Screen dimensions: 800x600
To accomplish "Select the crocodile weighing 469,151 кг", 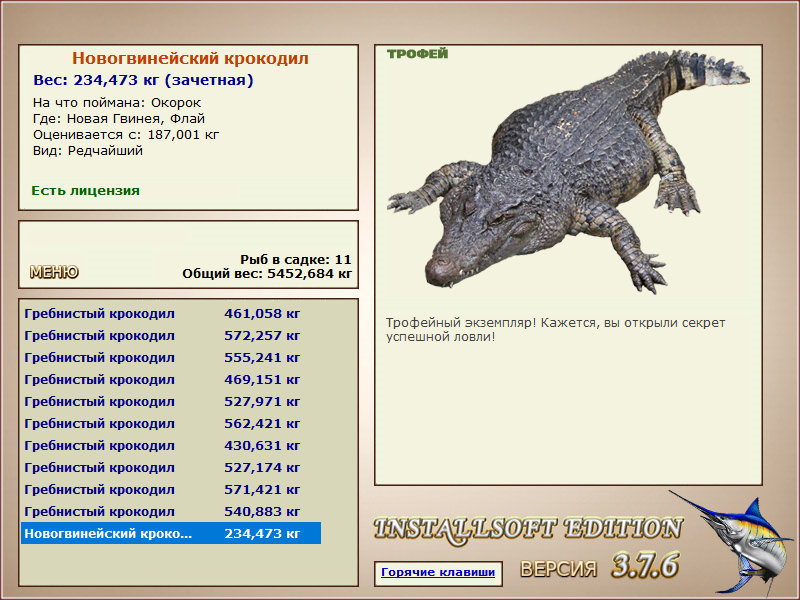I will click(x=171, y=380).
